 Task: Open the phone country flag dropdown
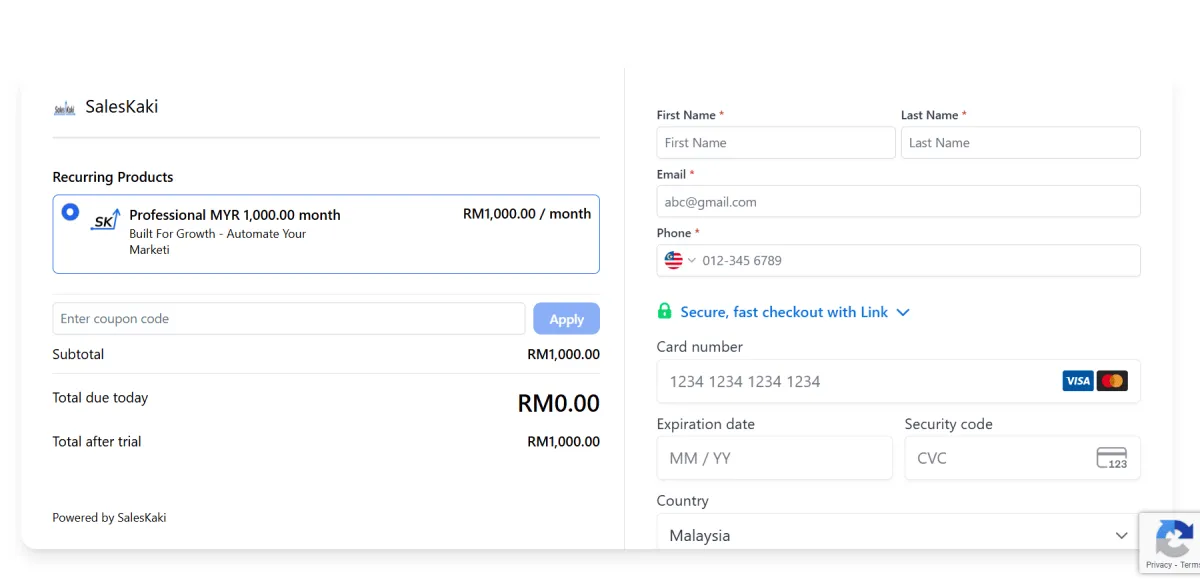679,261
